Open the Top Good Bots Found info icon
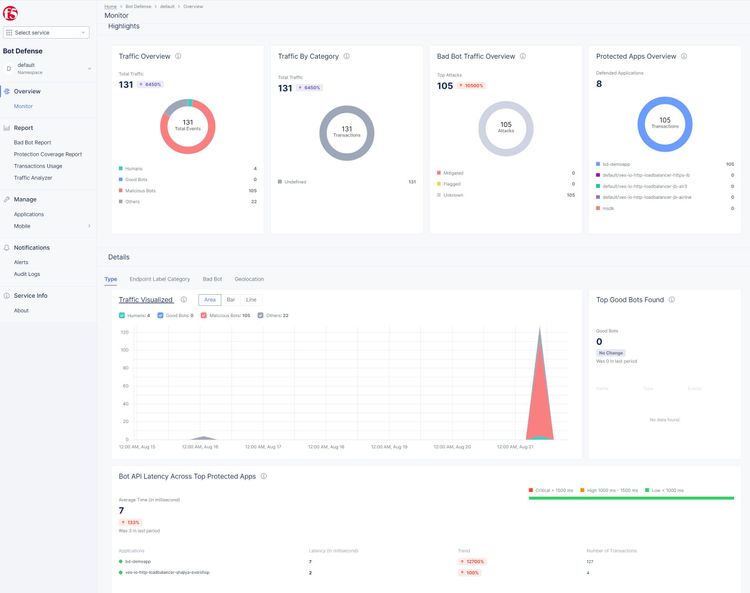Viewport: 750px width, 593px height. point(671,300)
